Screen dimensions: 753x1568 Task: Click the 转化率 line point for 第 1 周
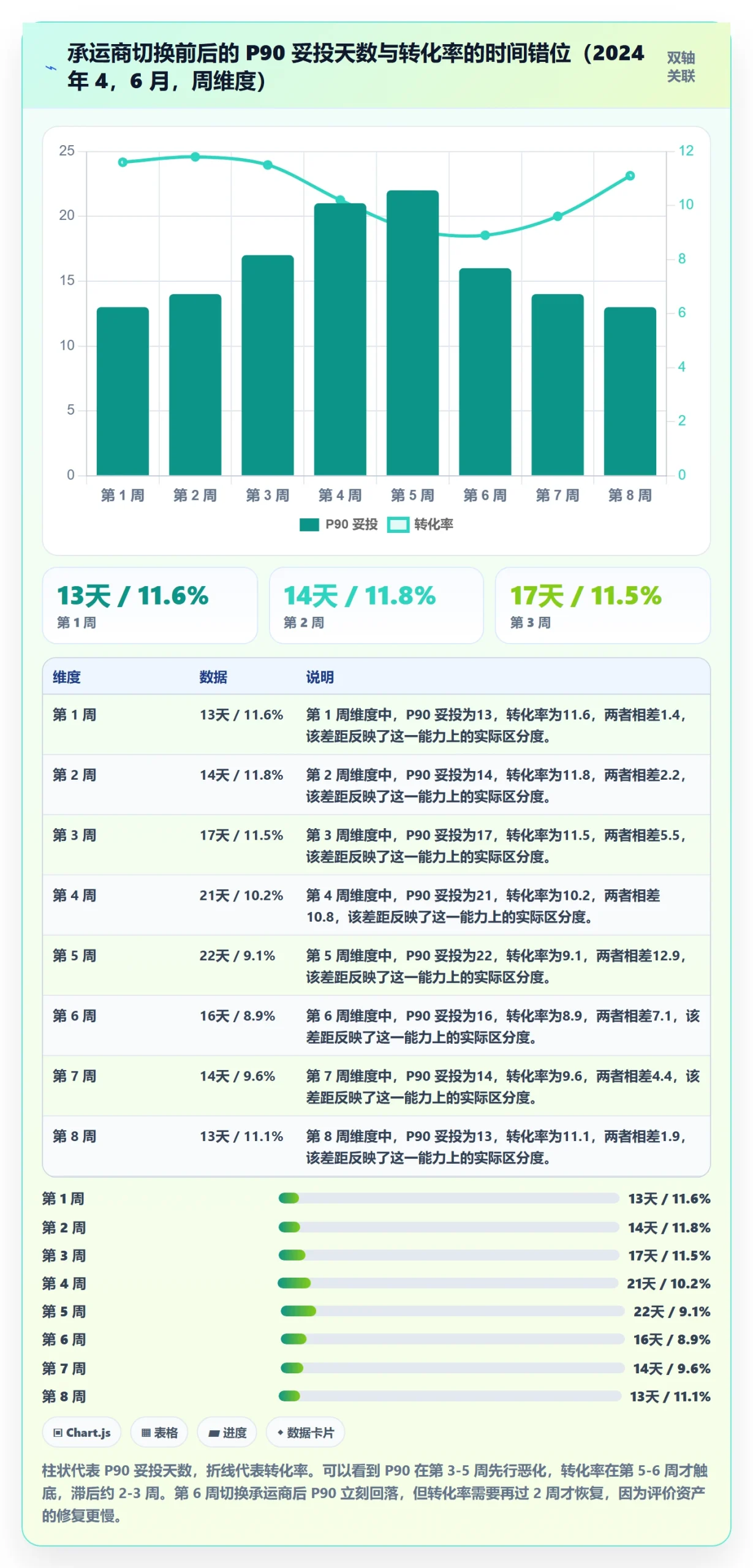[x=123, y=162]
